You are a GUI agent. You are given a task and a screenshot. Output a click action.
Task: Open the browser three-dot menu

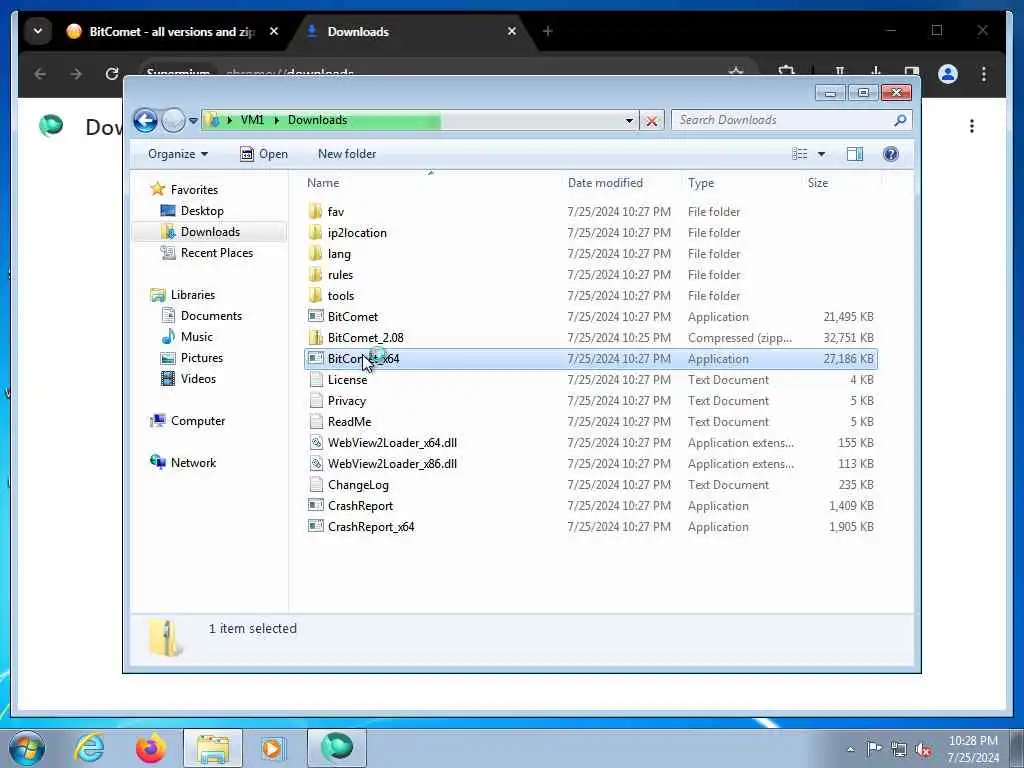[984, 74]
